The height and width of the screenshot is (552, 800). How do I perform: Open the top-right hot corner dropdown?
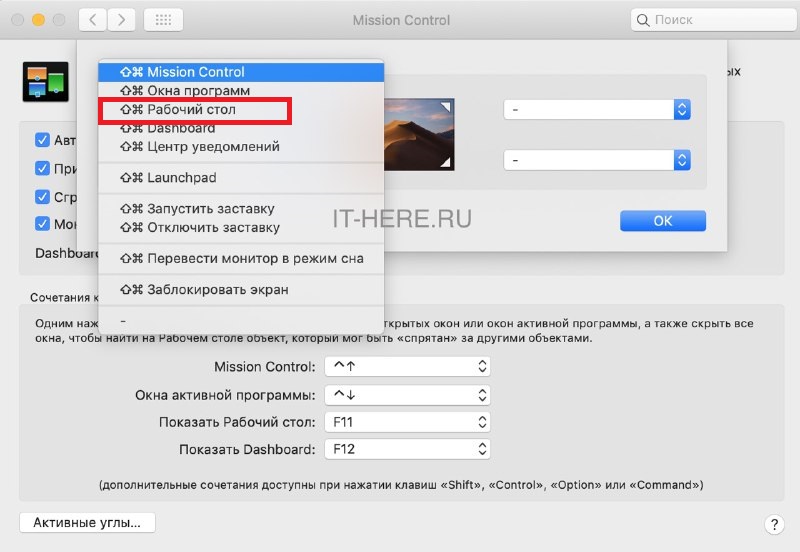tap(597, 110)
